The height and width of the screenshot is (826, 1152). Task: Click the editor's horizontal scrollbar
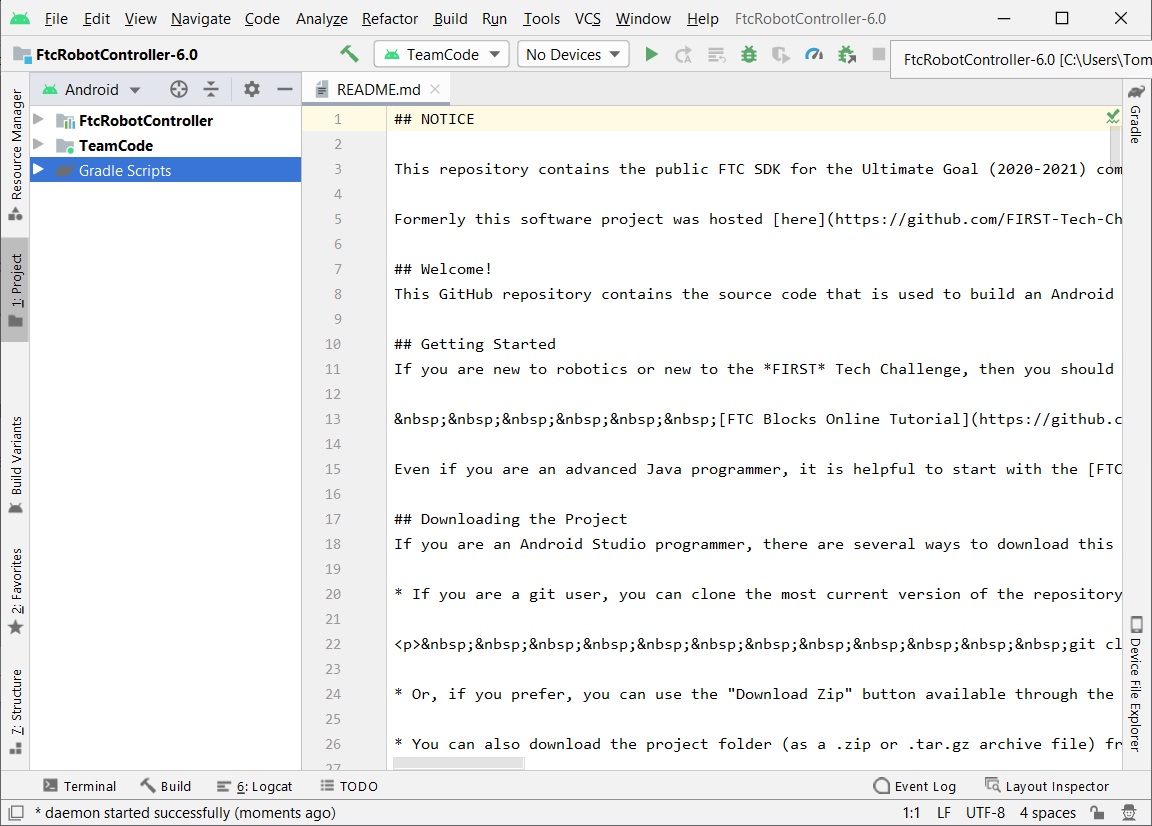pos(458,763)
